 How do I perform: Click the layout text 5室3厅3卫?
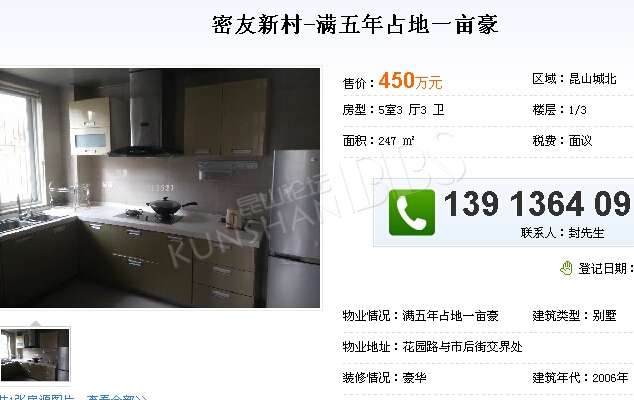pos(411,110)
